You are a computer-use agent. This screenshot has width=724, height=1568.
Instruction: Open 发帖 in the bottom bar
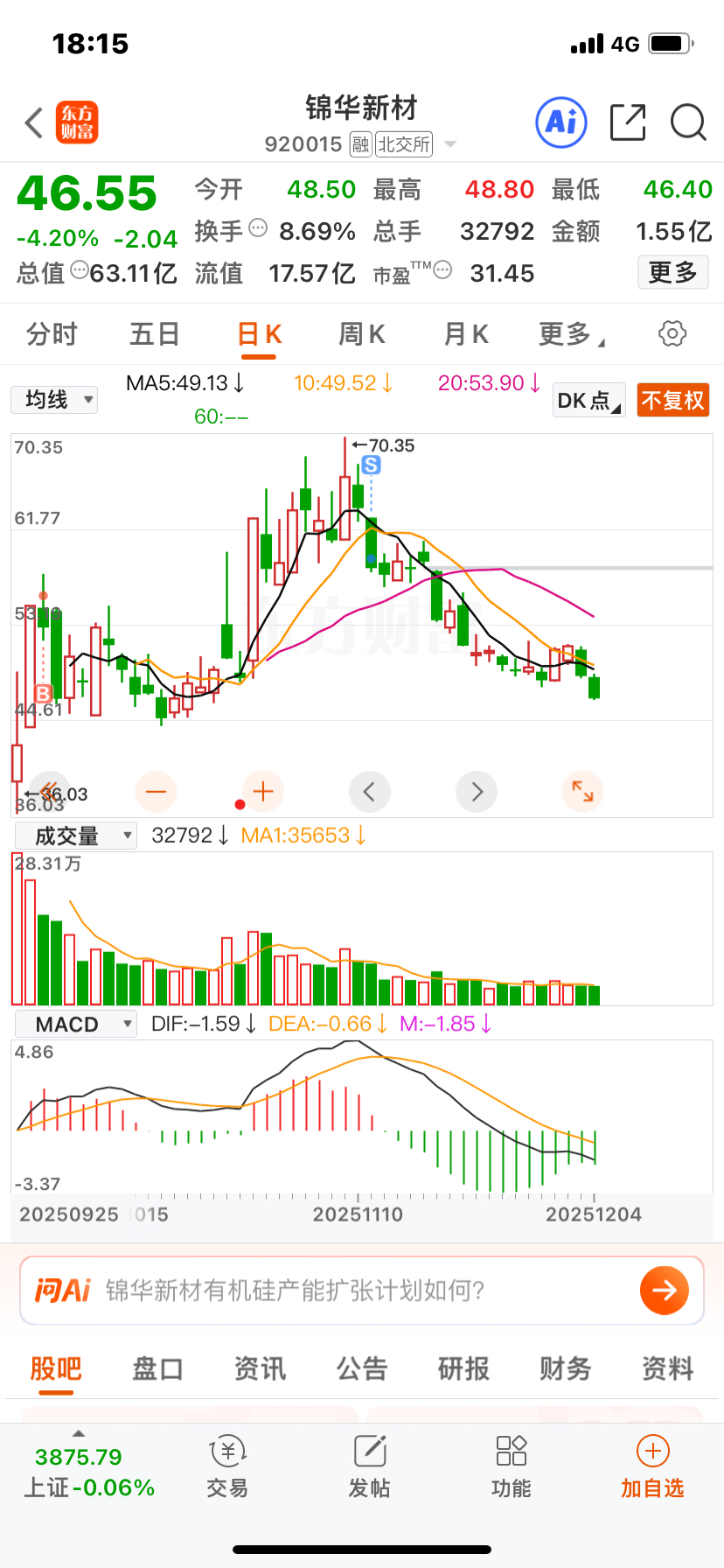[369, 1467]
